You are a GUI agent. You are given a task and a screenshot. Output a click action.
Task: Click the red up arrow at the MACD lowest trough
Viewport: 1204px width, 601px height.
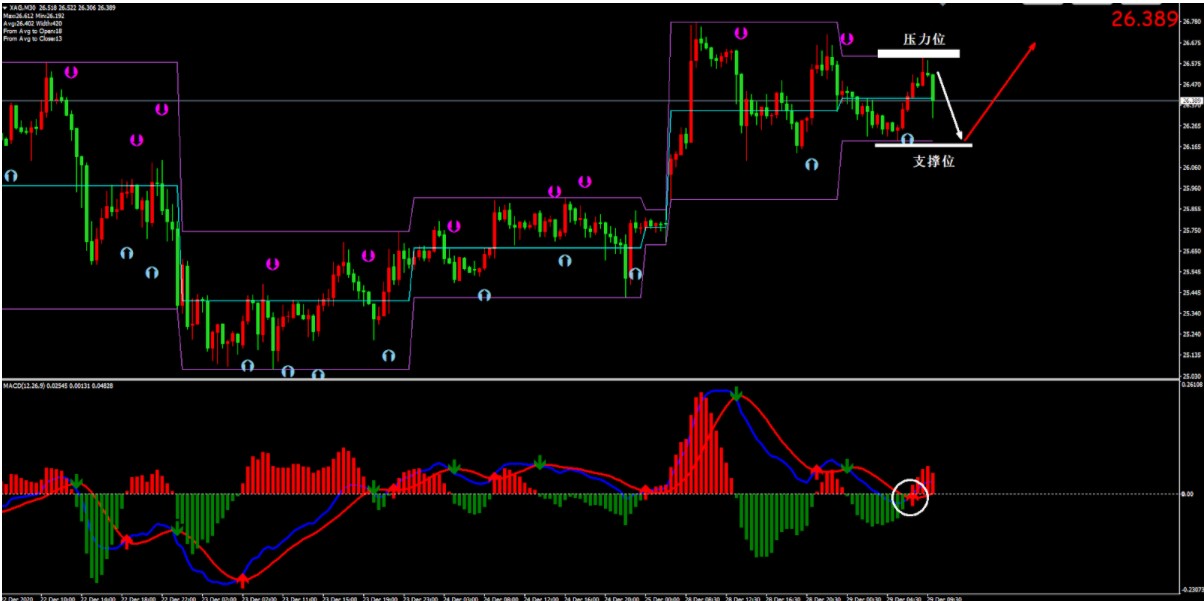242,577
